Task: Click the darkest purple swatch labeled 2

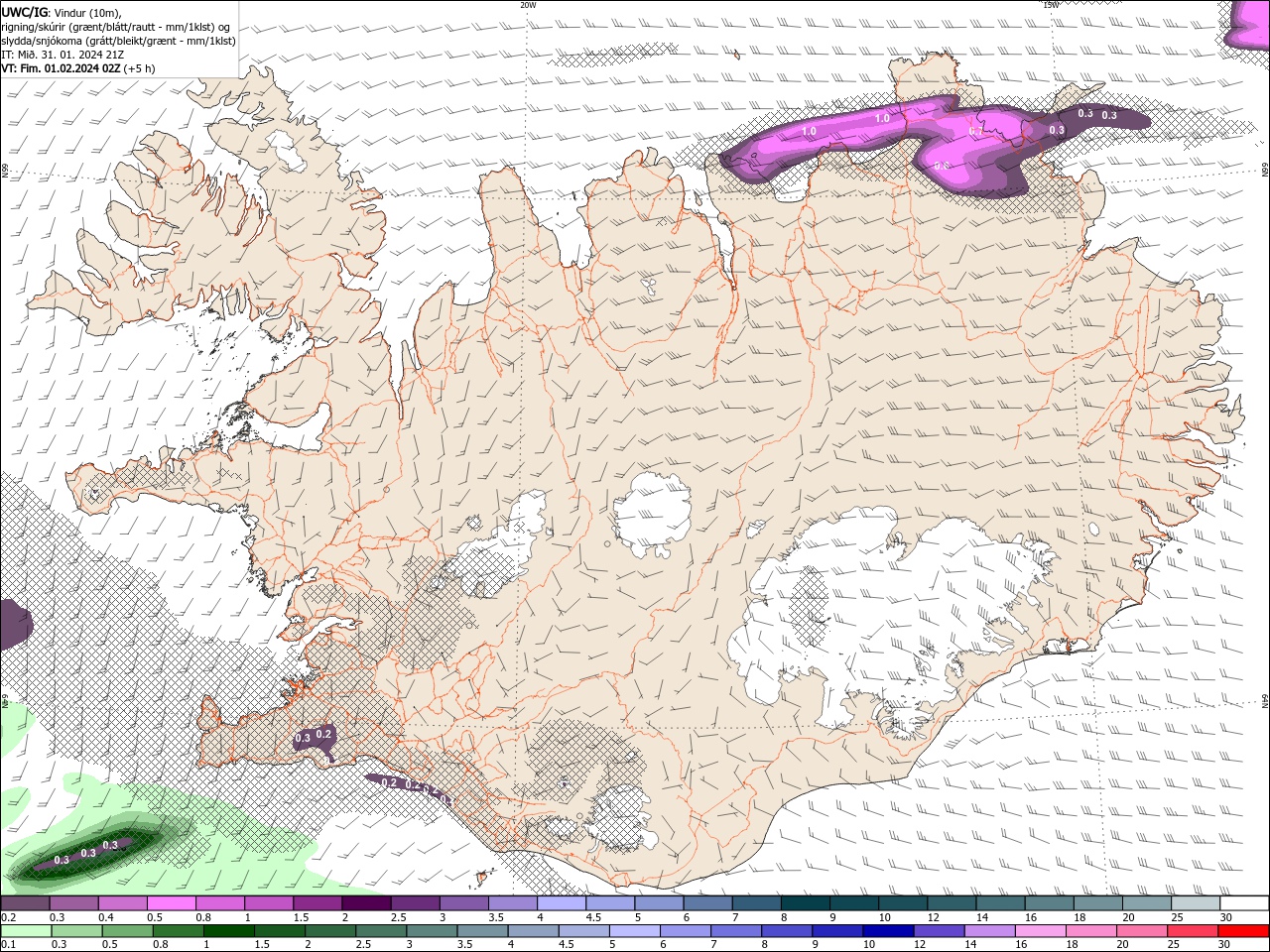Action: click(x=366, y=903)
